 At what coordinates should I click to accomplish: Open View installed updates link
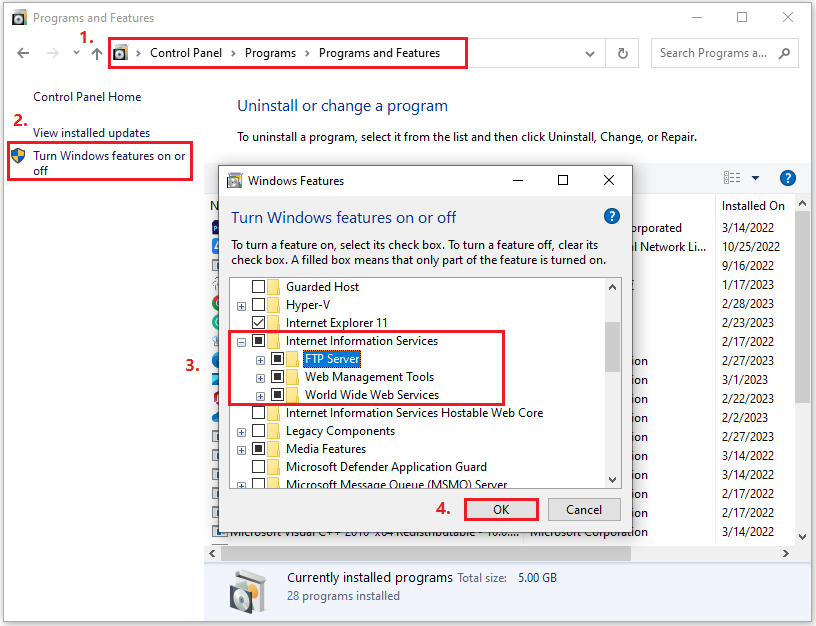coord(92,133)
